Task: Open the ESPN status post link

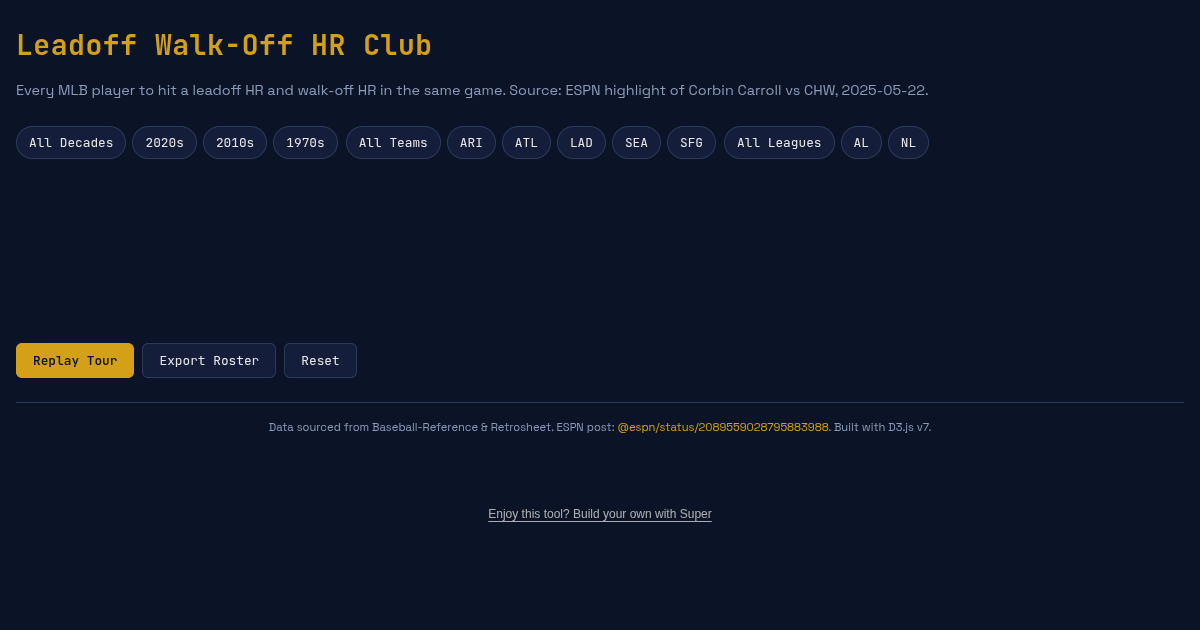Action: pos(723,427)
